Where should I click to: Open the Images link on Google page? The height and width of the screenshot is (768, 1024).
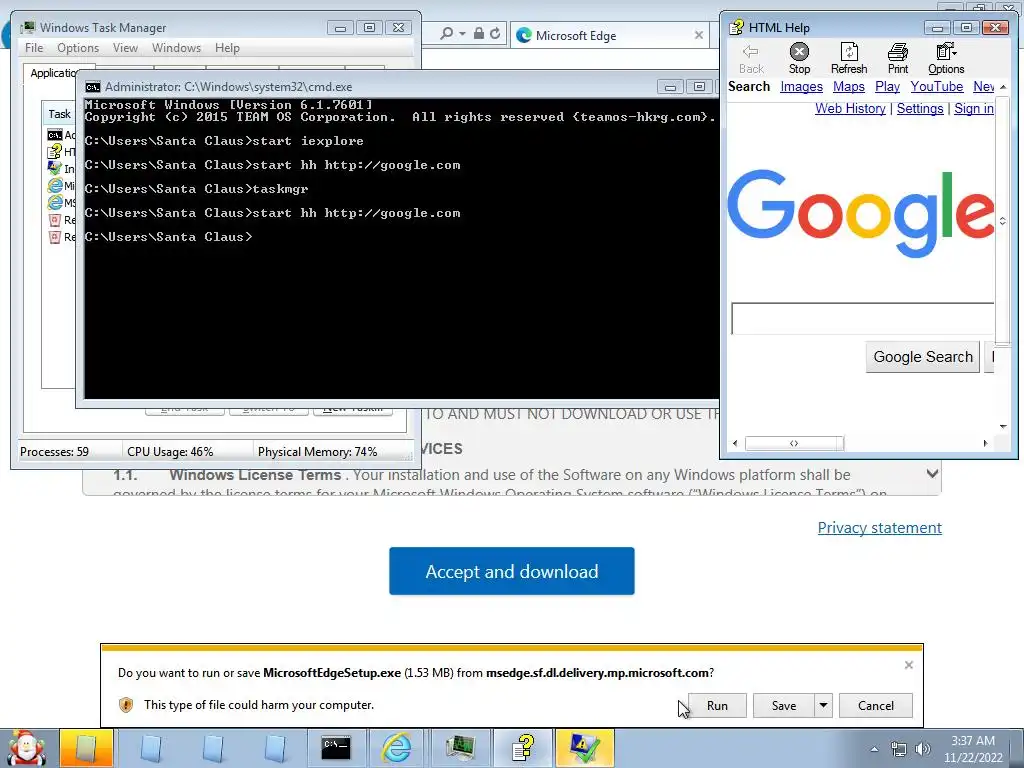click(x=801, y=87)
